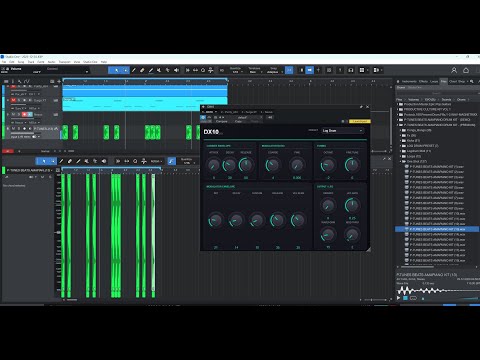Open the Transport menu

click(65, 62)
